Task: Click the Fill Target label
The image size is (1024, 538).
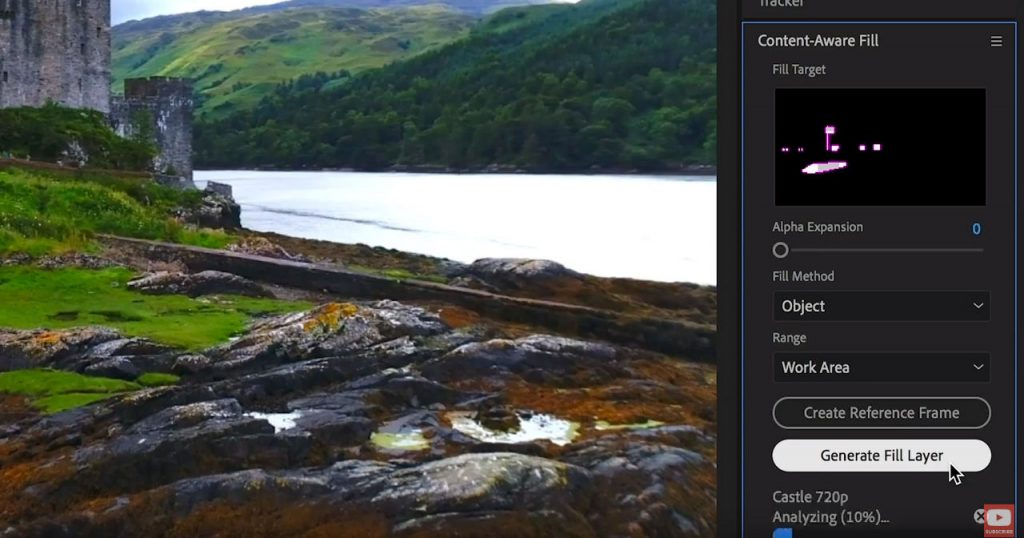Action: coord(799,69)
